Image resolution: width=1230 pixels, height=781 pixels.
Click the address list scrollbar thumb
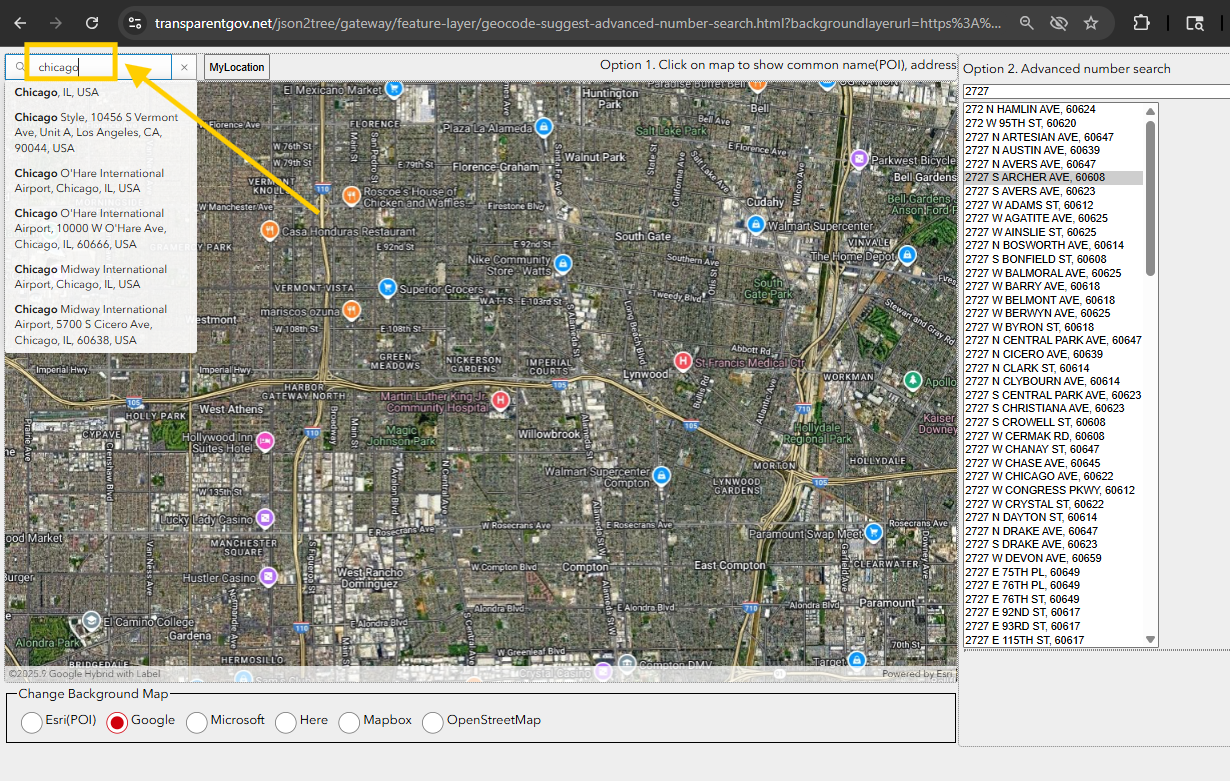1150,198
